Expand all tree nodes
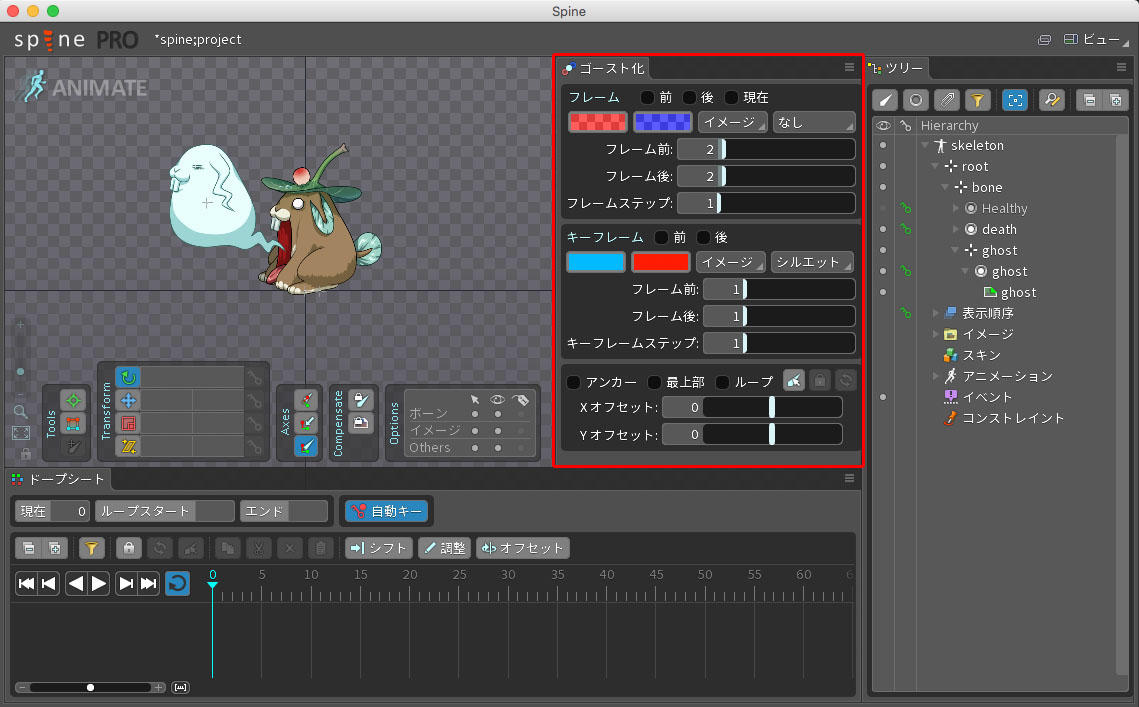 [x=1116, y=100]
